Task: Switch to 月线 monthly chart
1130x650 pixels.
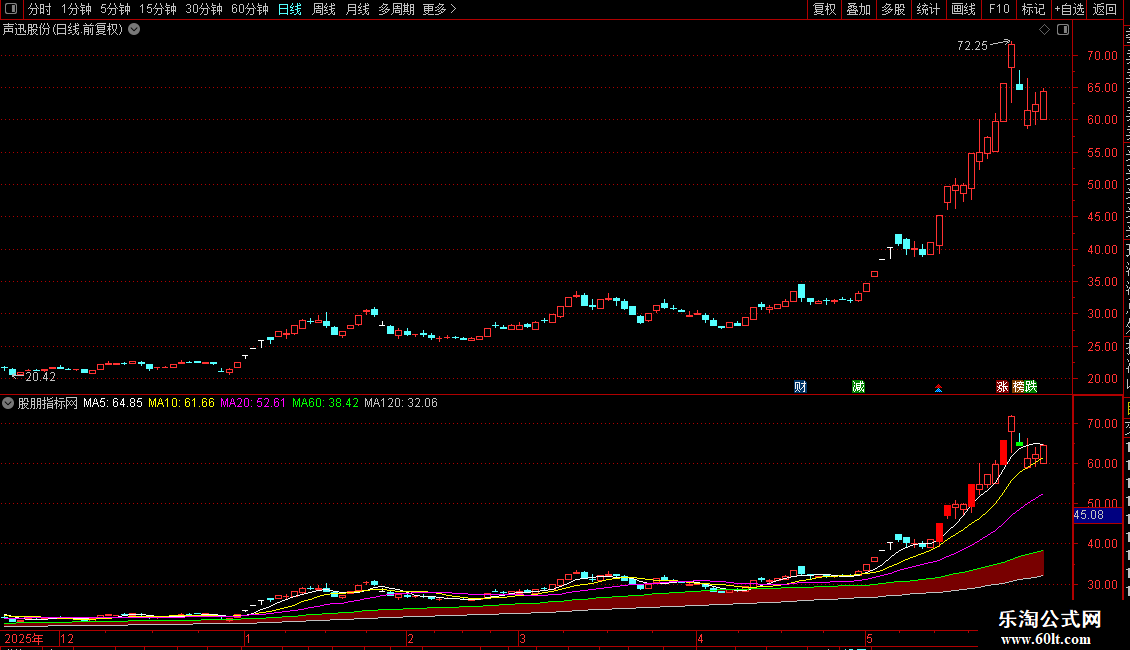Action: (x=357, y=9)
